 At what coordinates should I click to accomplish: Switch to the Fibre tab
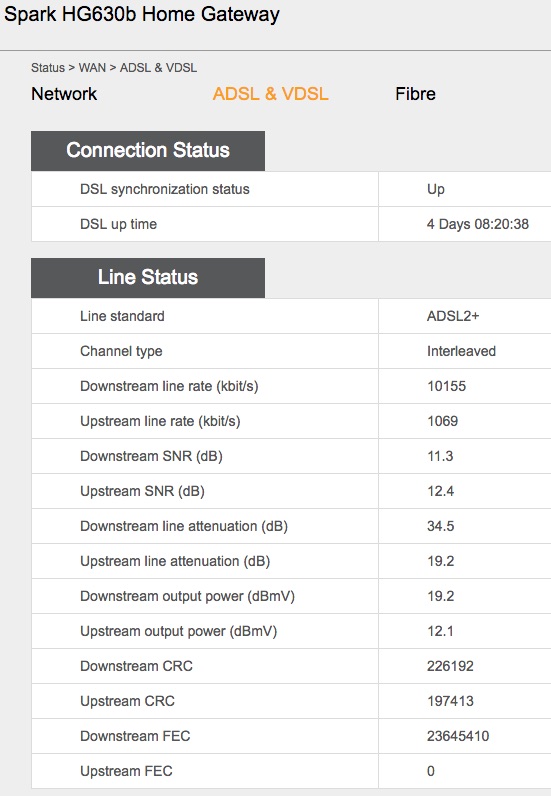[415, 94]
